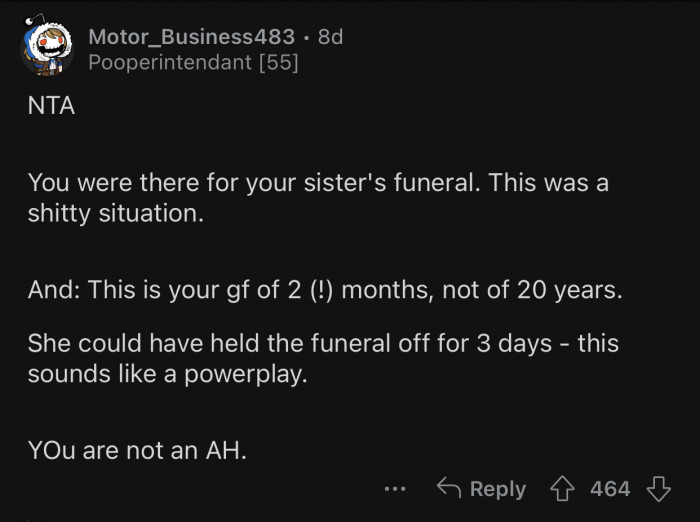Click the line about holding the funeral off
The height and width of the screenshot is (522, 700).
tap(322, 344)
